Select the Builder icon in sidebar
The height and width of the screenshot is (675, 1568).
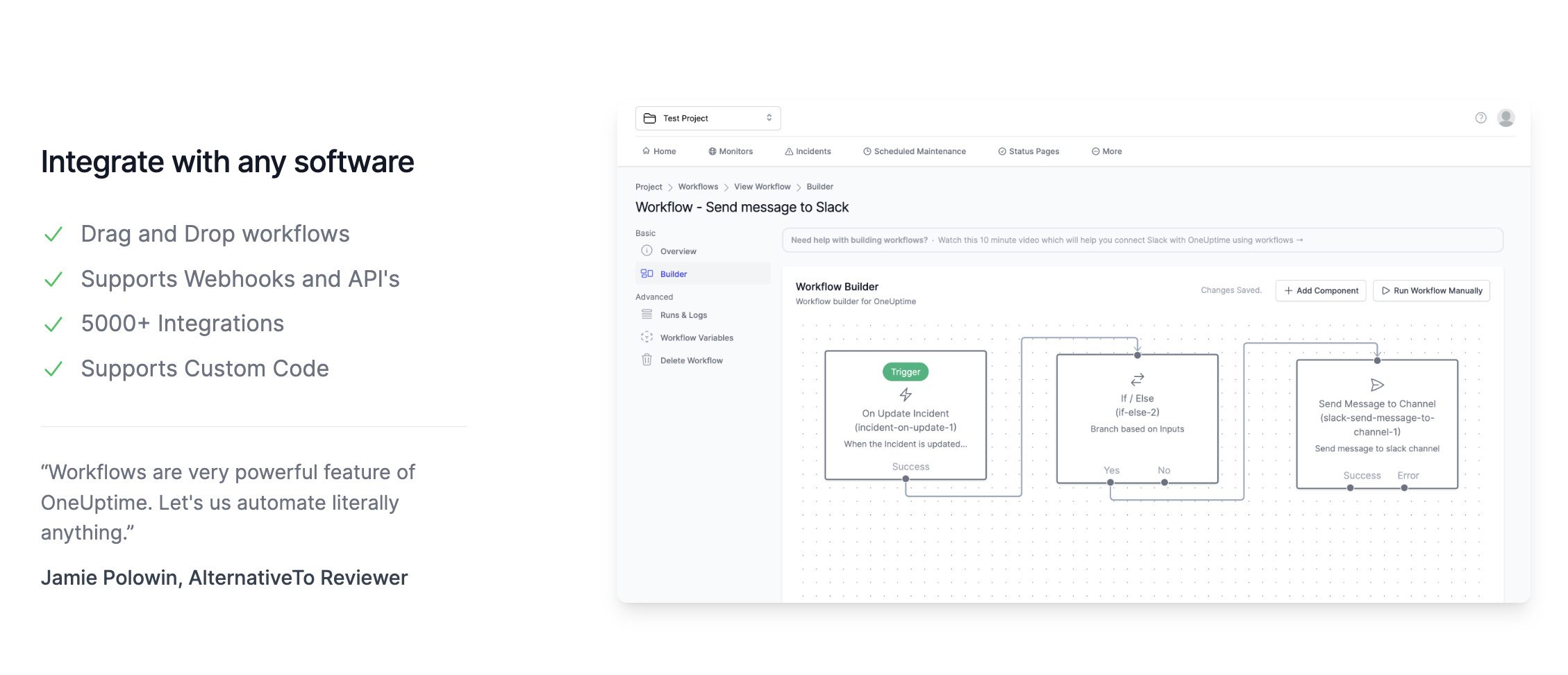click(x=647, y=273)
